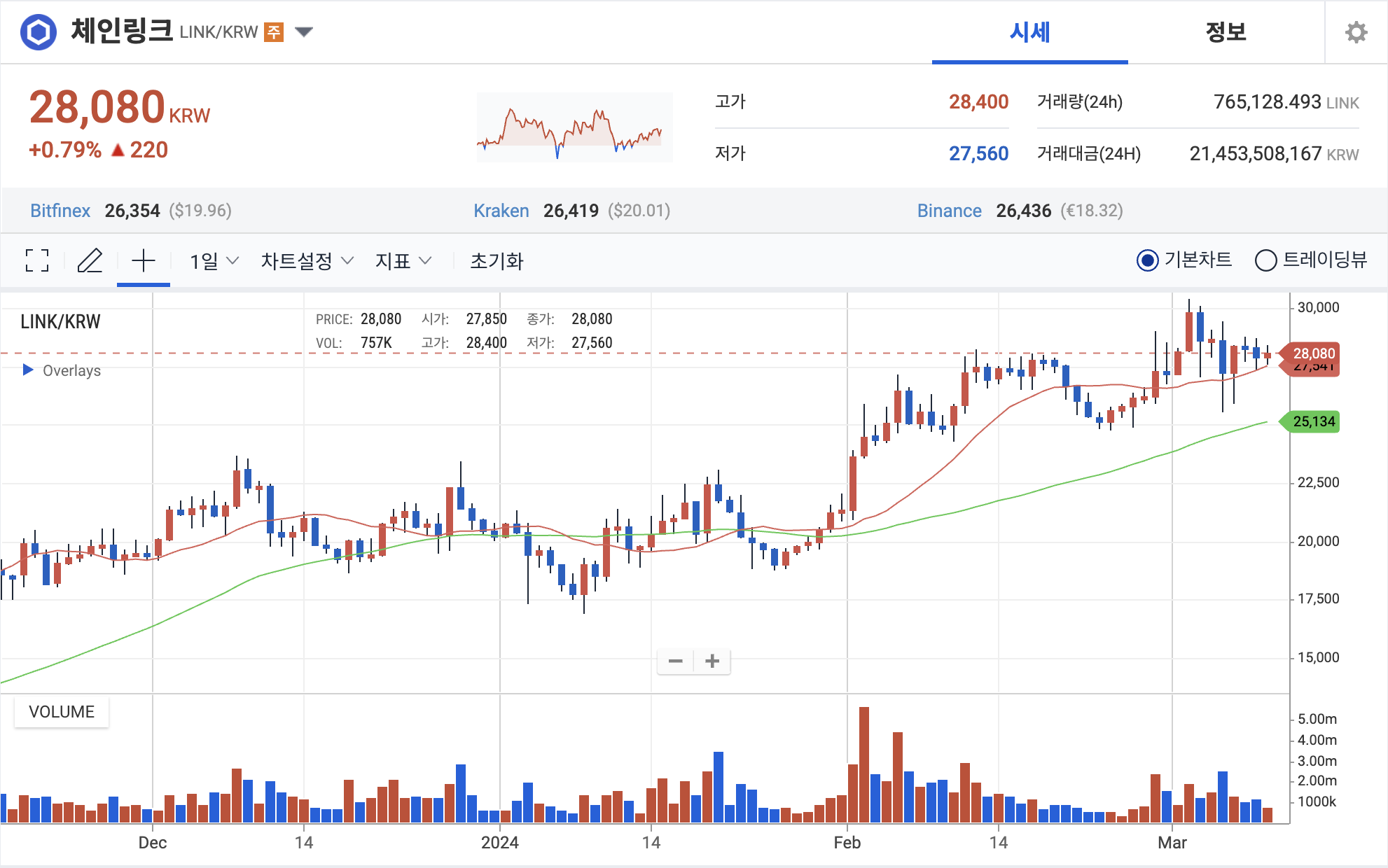Switch to the 정보 tab
The width and height of the screenshot is (1388, 868).
tap(1226, 32)
